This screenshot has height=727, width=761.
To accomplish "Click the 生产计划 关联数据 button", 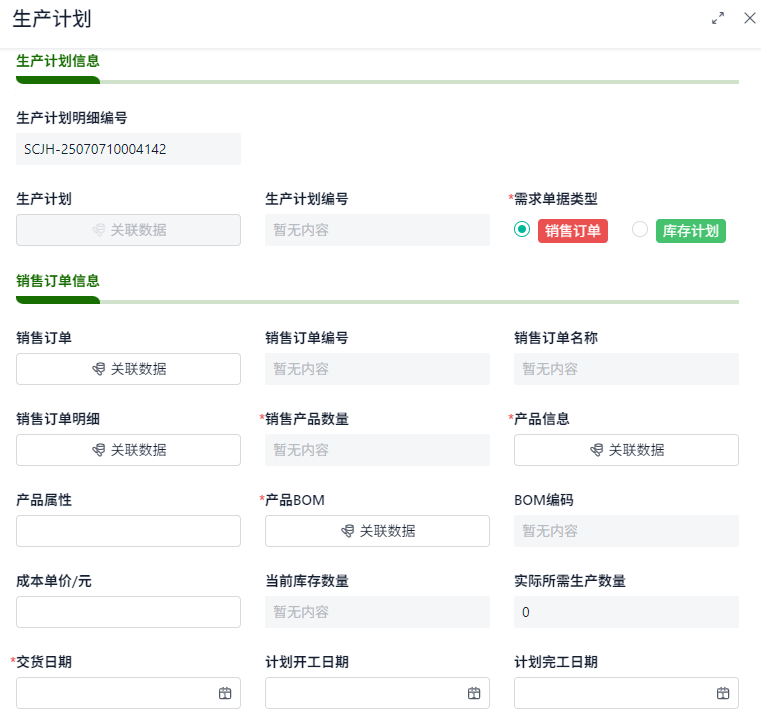I will 128,230.
